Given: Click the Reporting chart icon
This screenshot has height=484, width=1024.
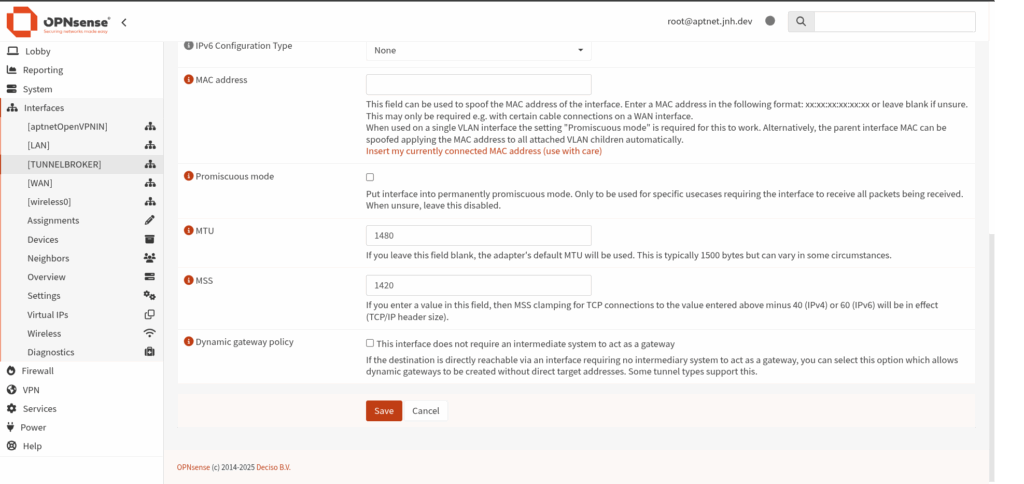Looking at the screenshot, I should pos(11,70).
